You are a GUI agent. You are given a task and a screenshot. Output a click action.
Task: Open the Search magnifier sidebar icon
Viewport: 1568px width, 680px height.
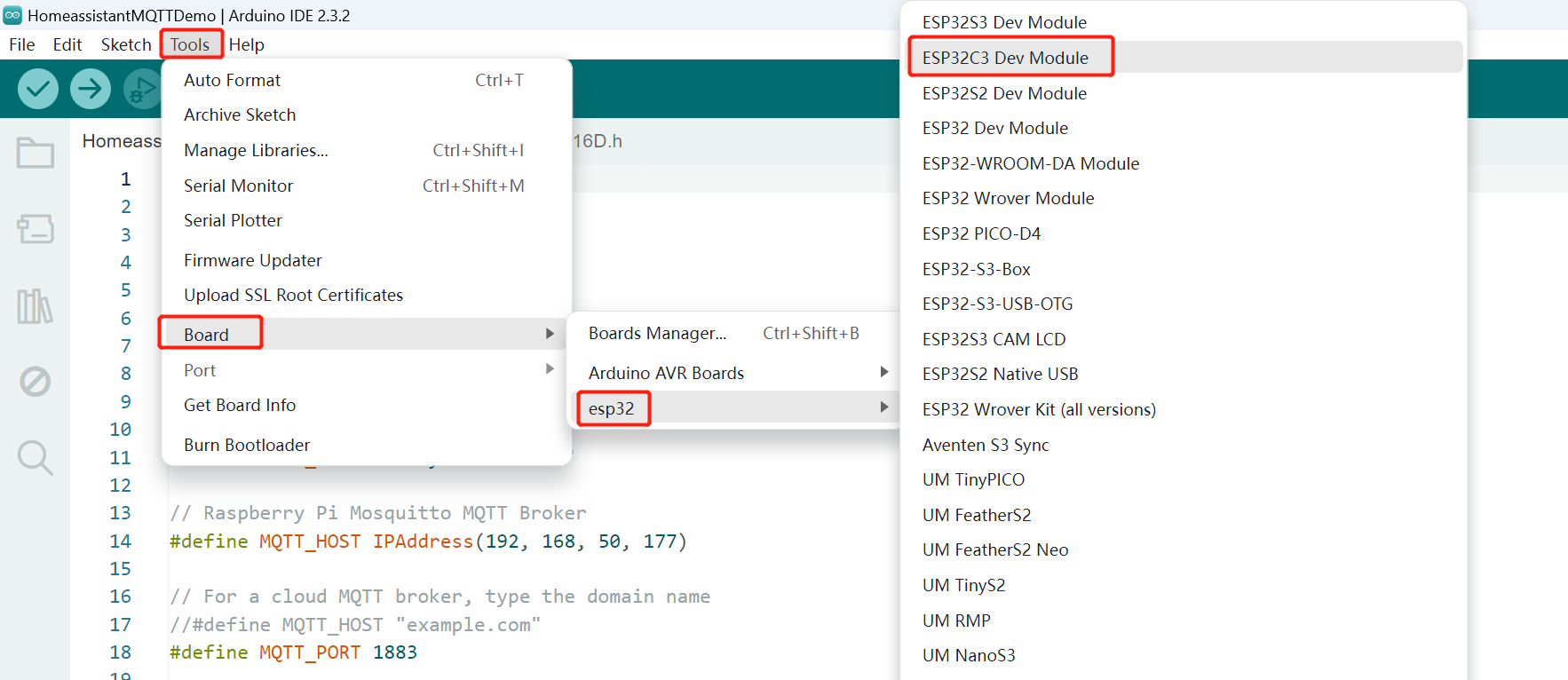[36, 458]
